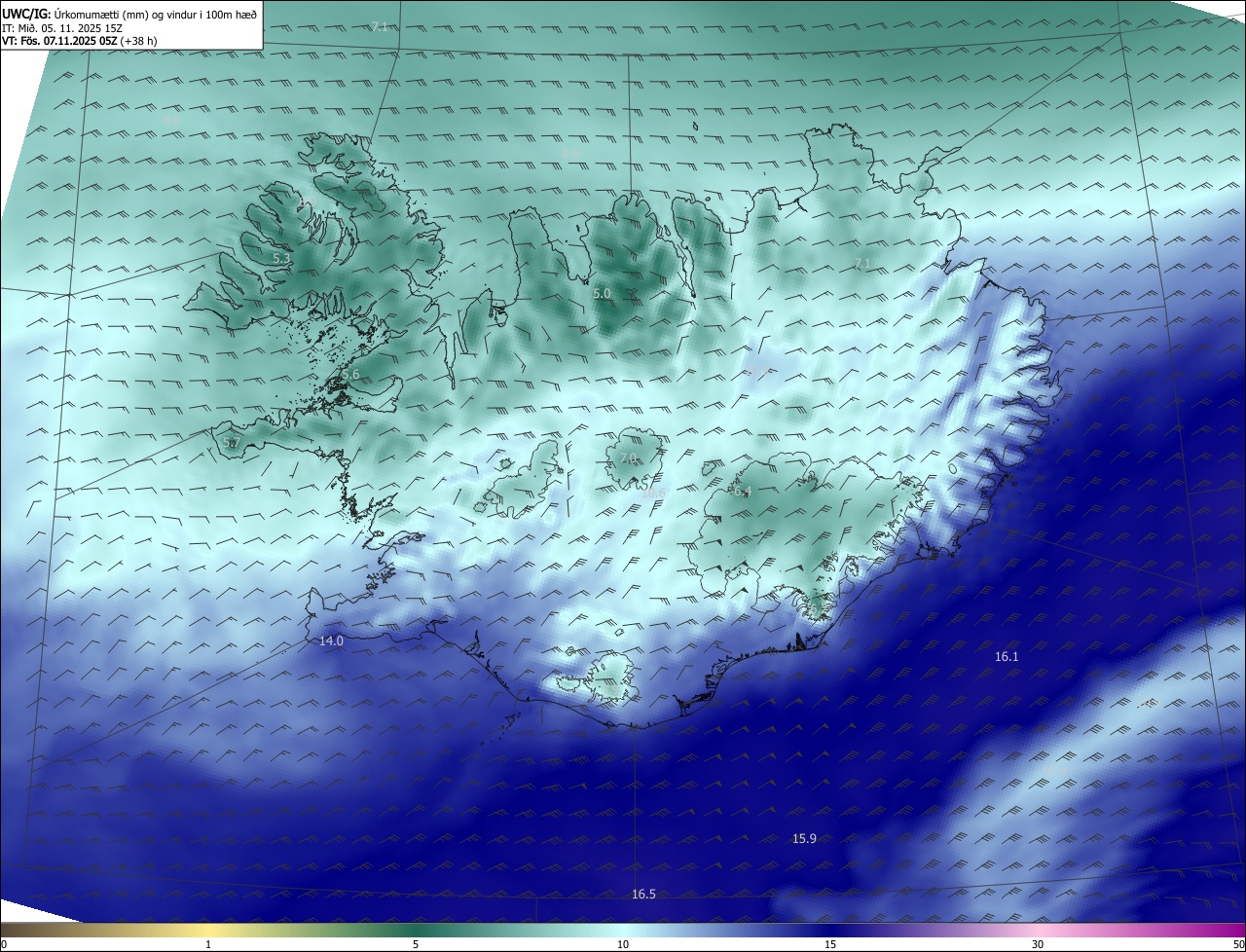
Task: Click the 5 tick on the color scale
Action: tap(416, 944)
